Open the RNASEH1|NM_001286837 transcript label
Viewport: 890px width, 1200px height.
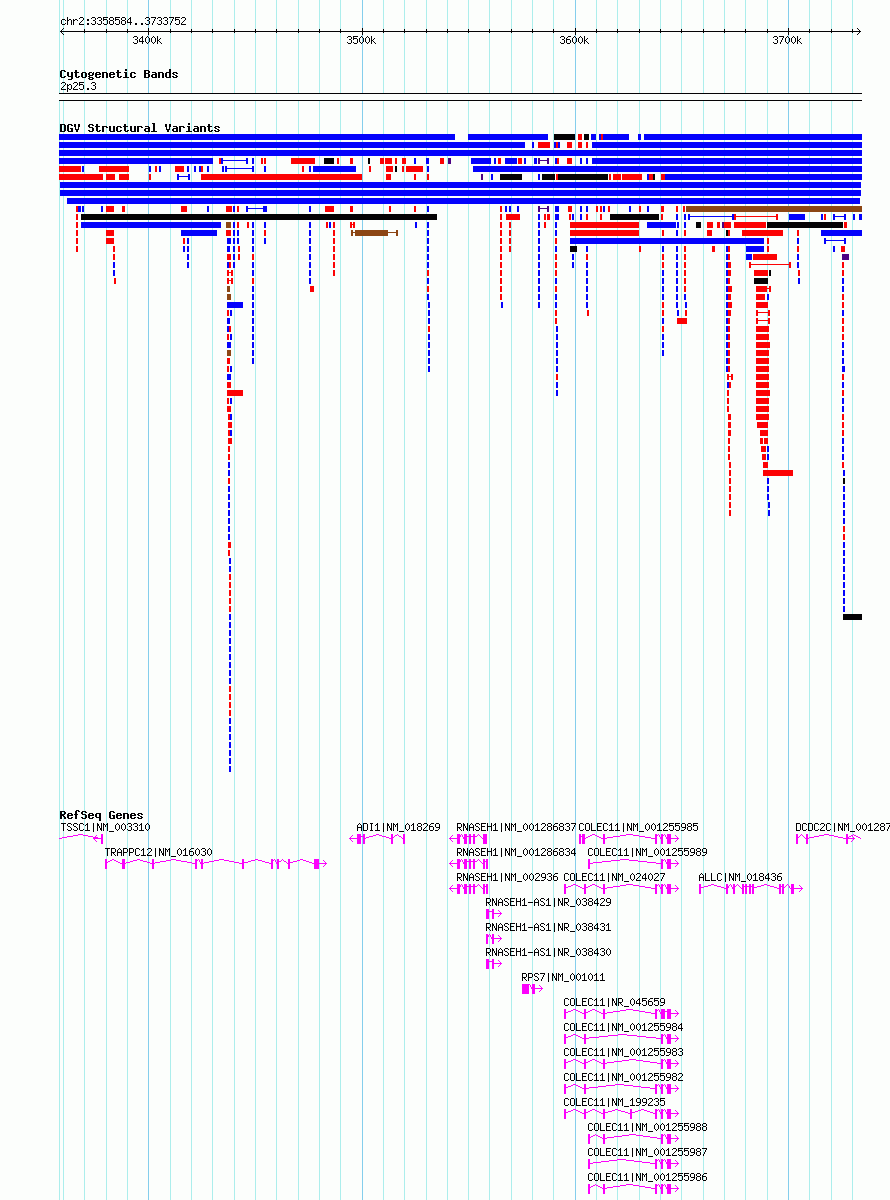516,827
